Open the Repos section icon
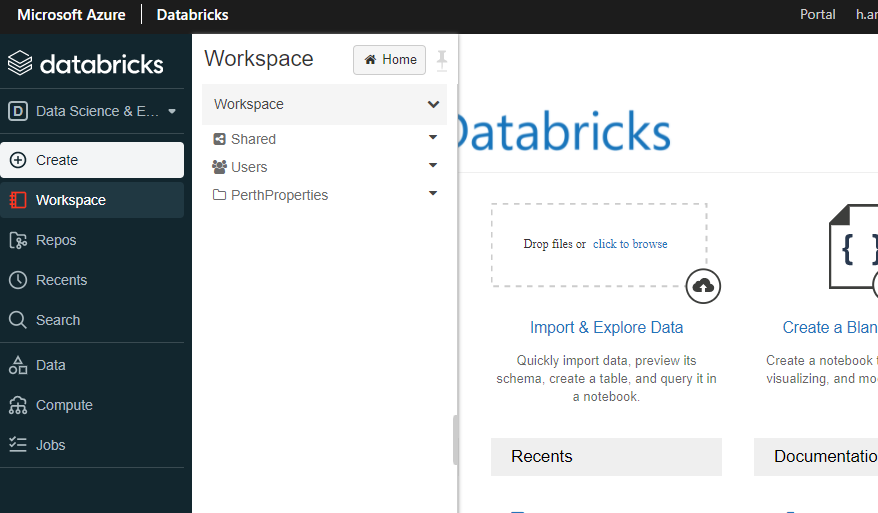Viewport: 878px width, 513px height. coord(18,240)
